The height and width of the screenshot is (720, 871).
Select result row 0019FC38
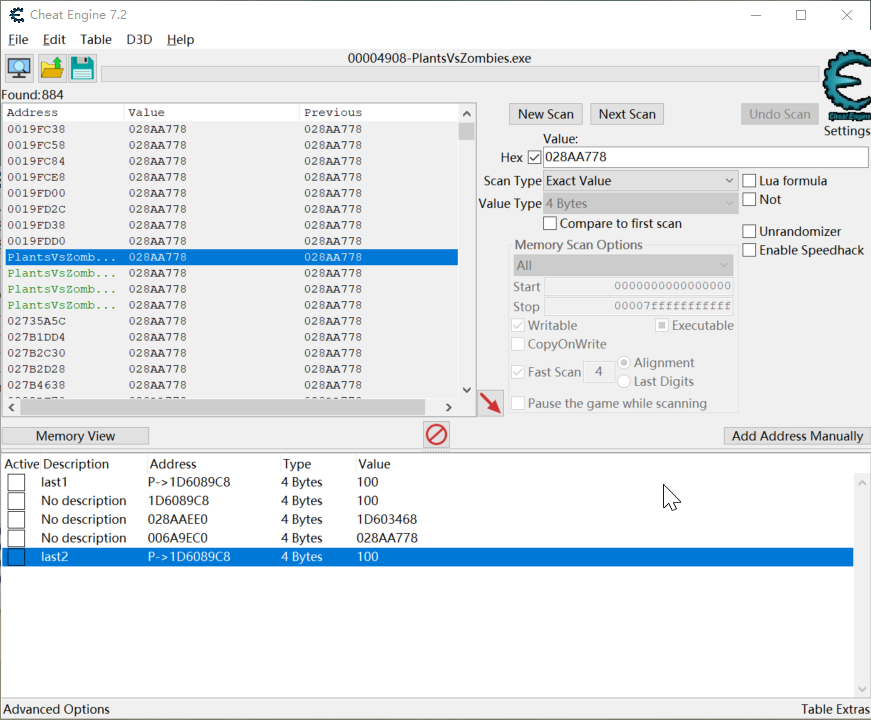(x=232, y=129)
